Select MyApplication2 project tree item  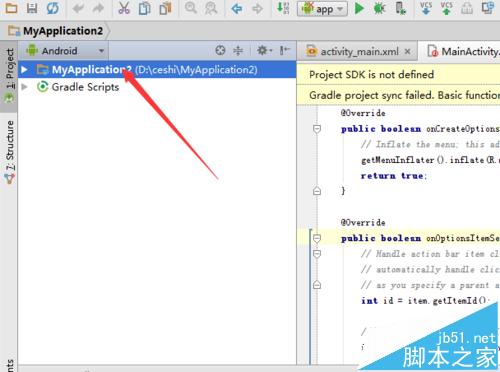click(x=157, y=70)
